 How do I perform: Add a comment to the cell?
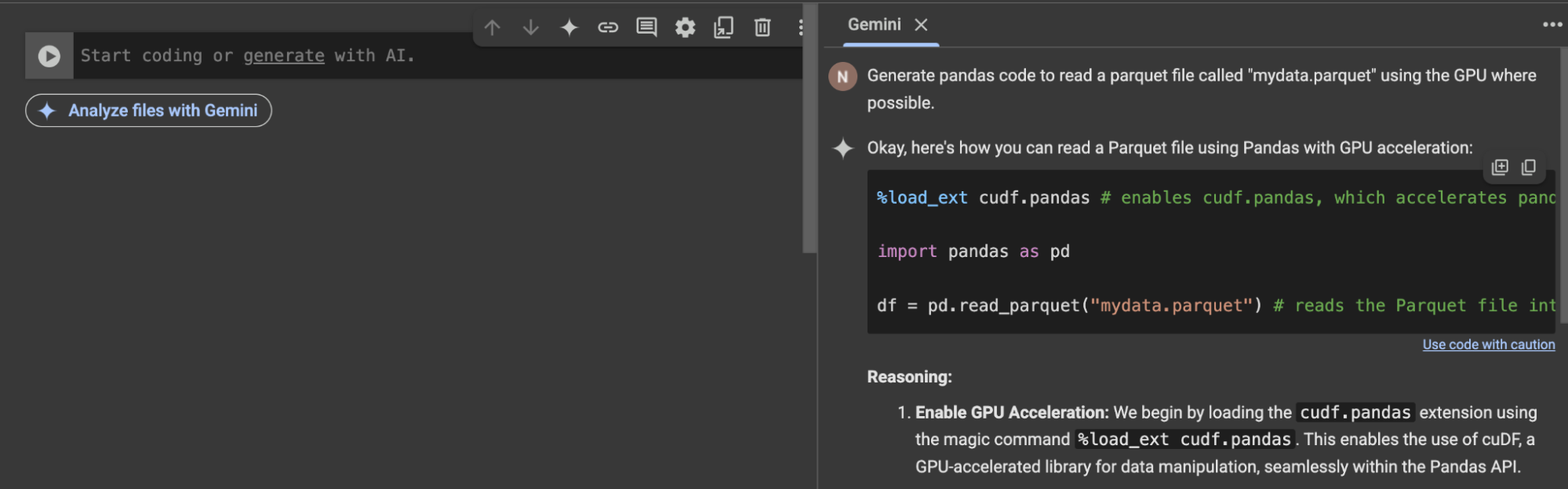coord(646,28)
